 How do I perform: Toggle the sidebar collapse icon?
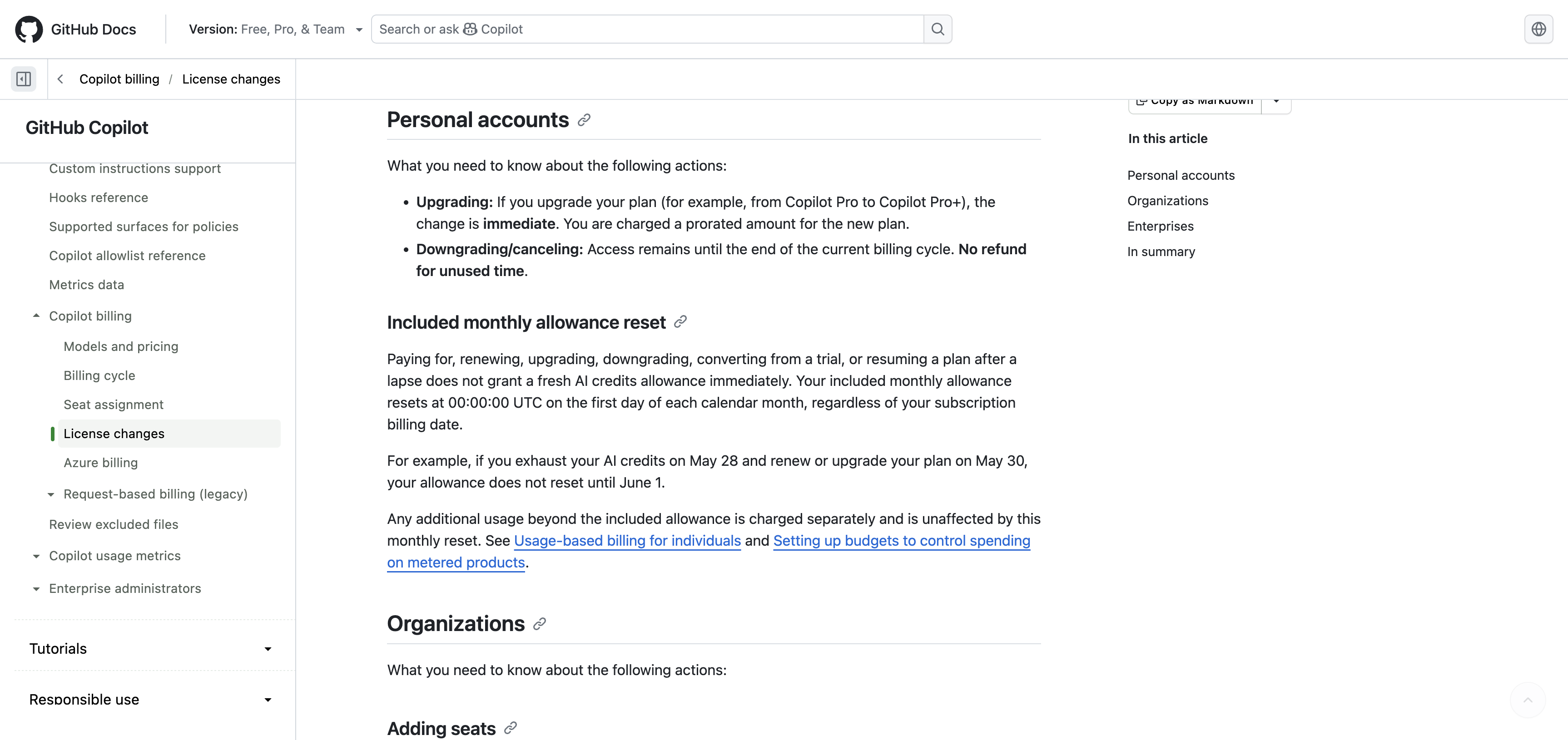click(24, 79)
